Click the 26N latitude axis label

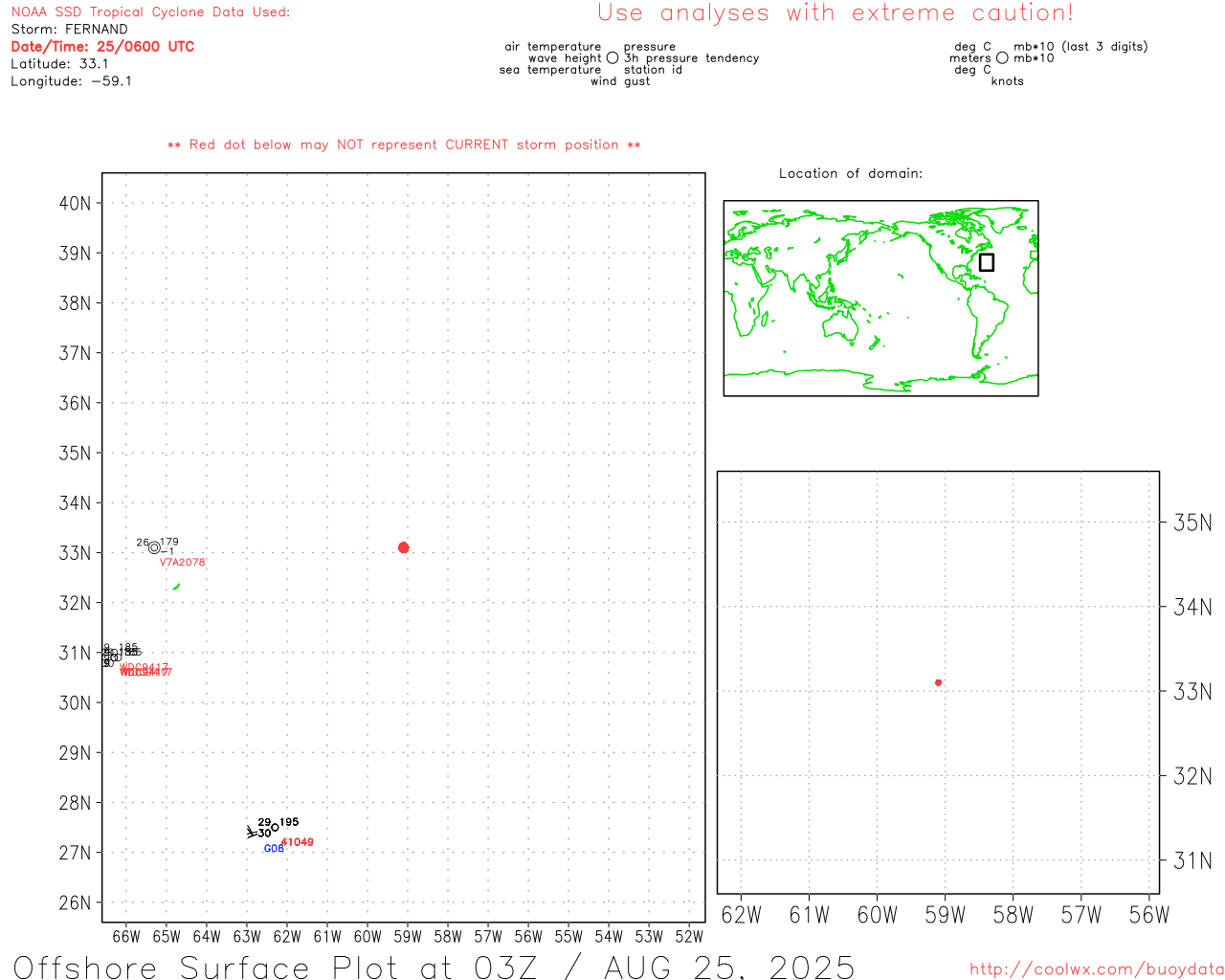[75, 902]
